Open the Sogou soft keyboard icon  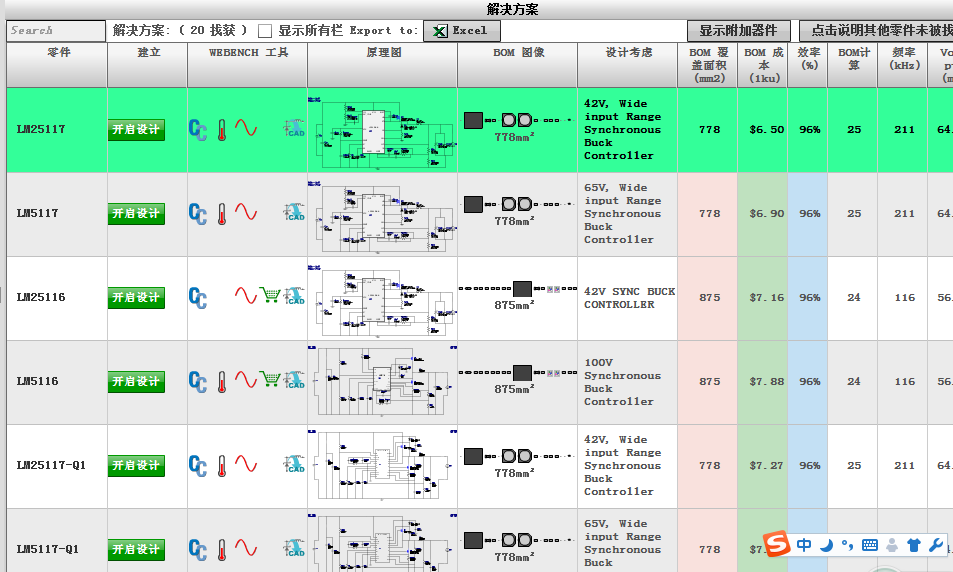(x=870, y=545)
